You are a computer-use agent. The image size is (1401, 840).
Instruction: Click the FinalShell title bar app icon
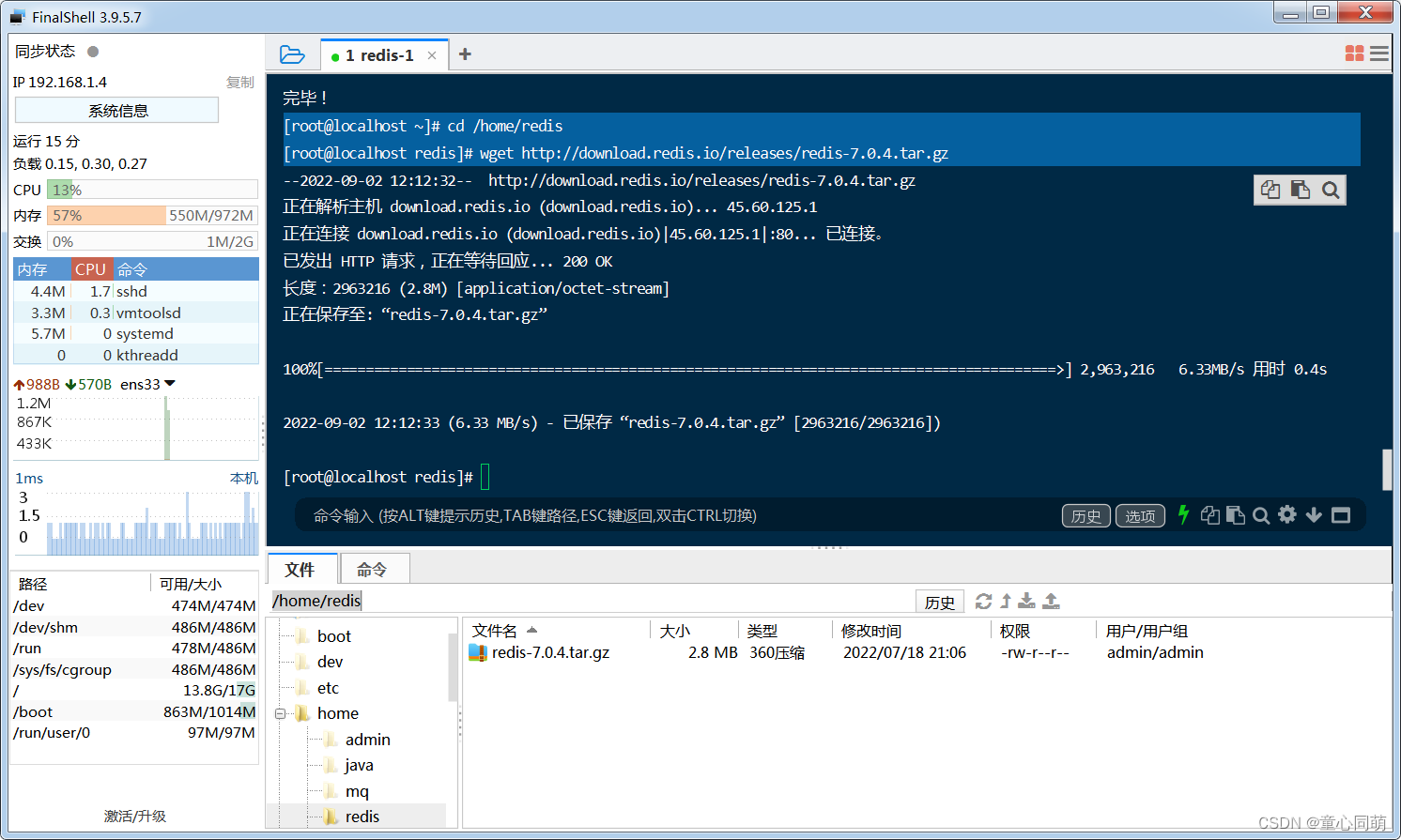[x=18, y=16]
